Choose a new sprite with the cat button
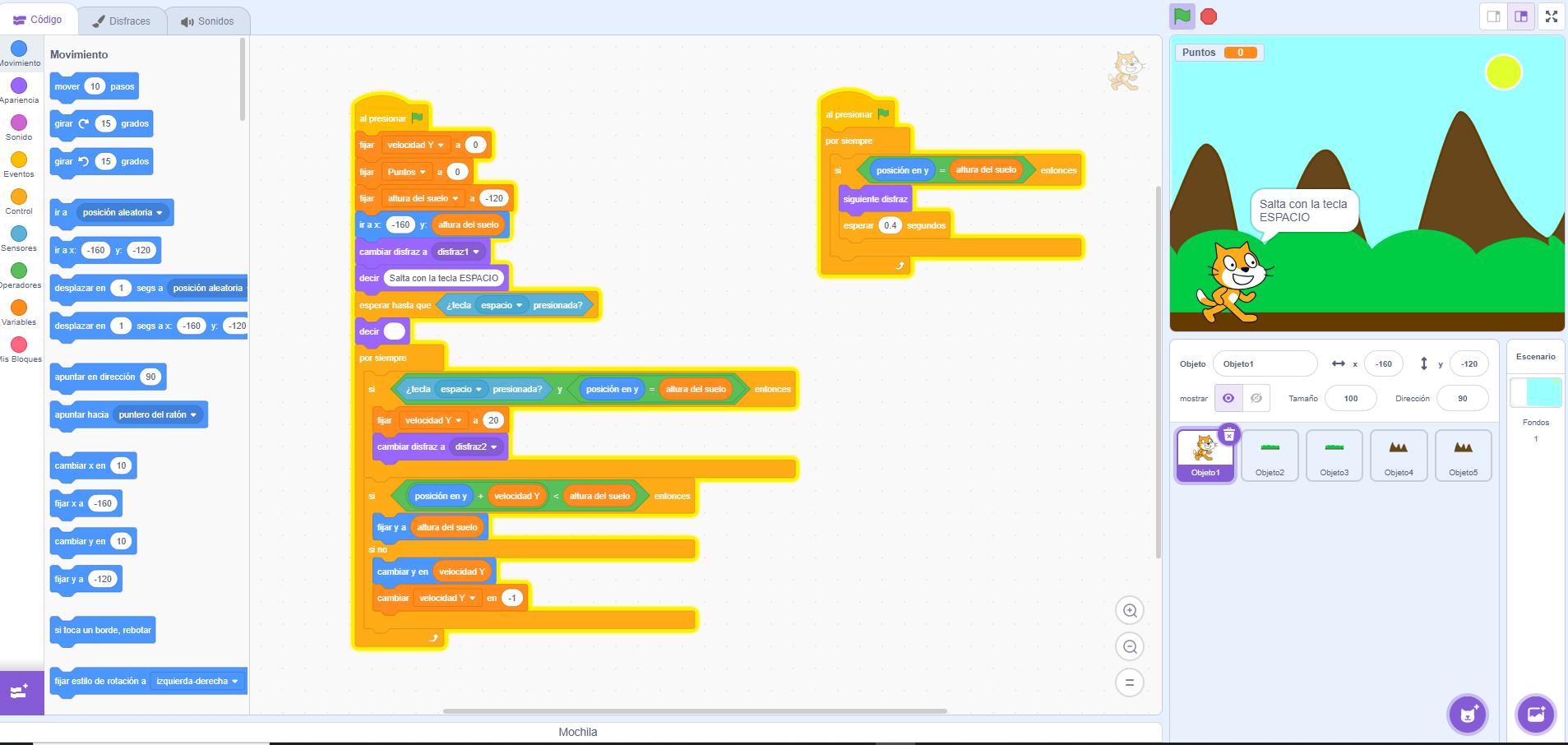This screenshot has height=745, width=1568. (1468, 715)
